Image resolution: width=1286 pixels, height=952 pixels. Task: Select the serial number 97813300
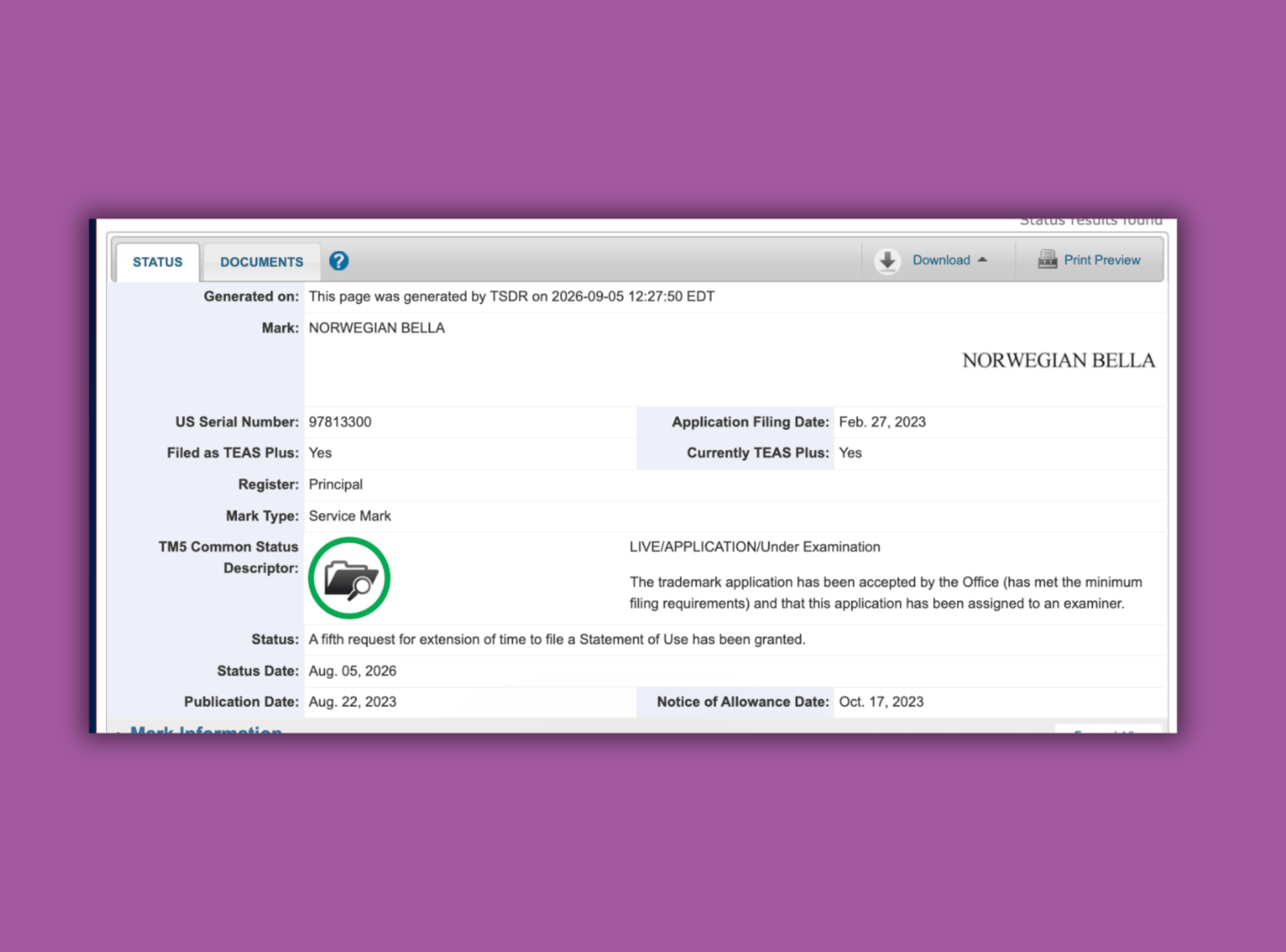coord(340,422)
